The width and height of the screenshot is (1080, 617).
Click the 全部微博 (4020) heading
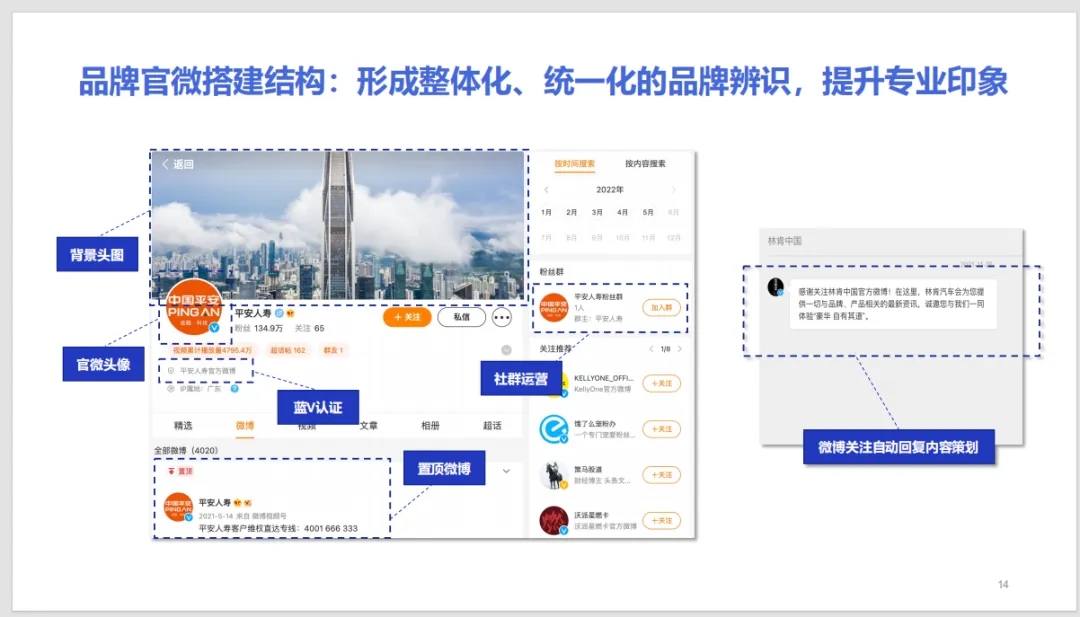coord(186,450)
